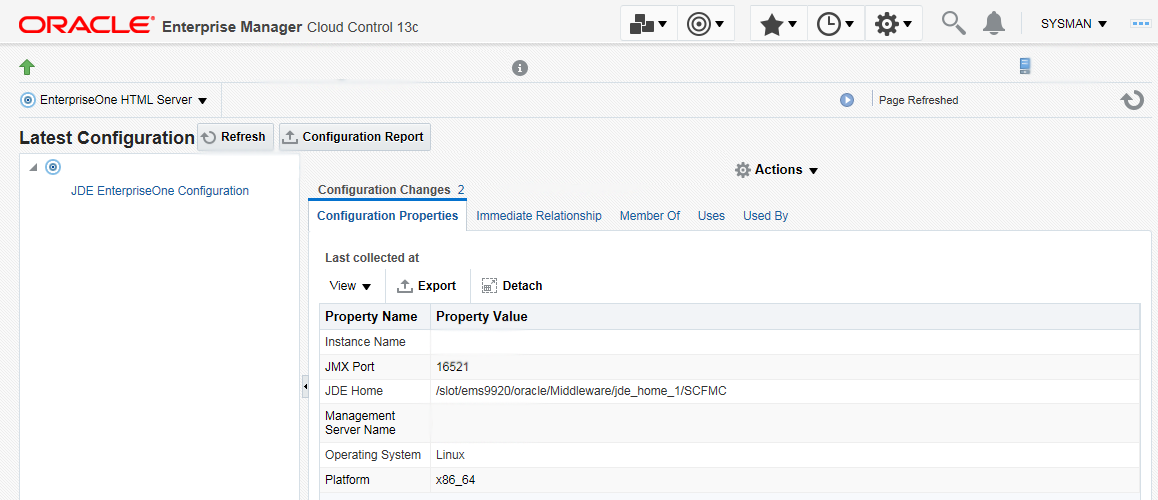This screenshot has height=500, width=1158.
Task: Click the Refresh button
Action: click(x=236, y=137)
